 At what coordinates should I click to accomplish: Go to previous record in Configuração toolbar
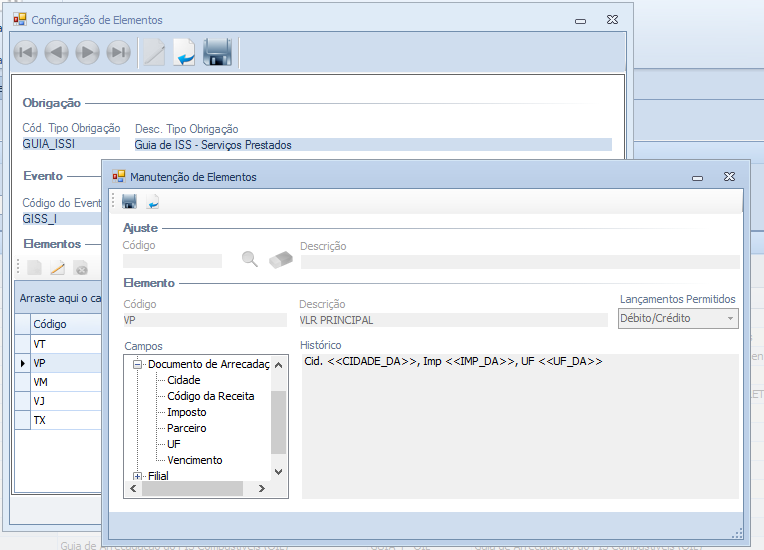click(x=57, y=52)
